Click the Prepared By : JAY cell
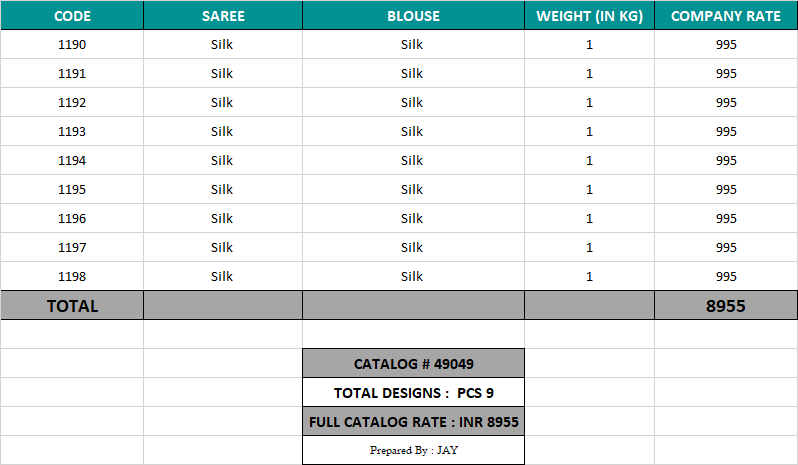This screenshot has width=798, height=465. [x=413, y=451]
